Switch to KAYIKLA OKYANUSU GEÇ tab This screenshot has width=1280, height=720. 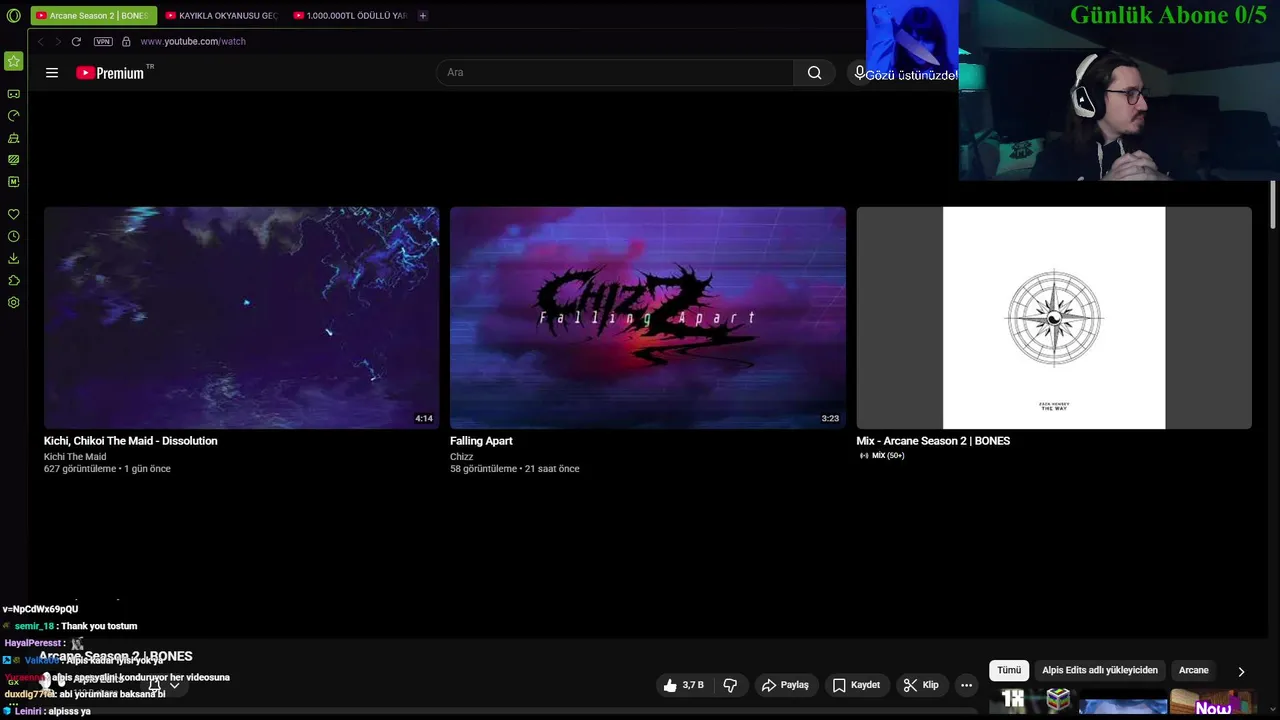point(222,16)
